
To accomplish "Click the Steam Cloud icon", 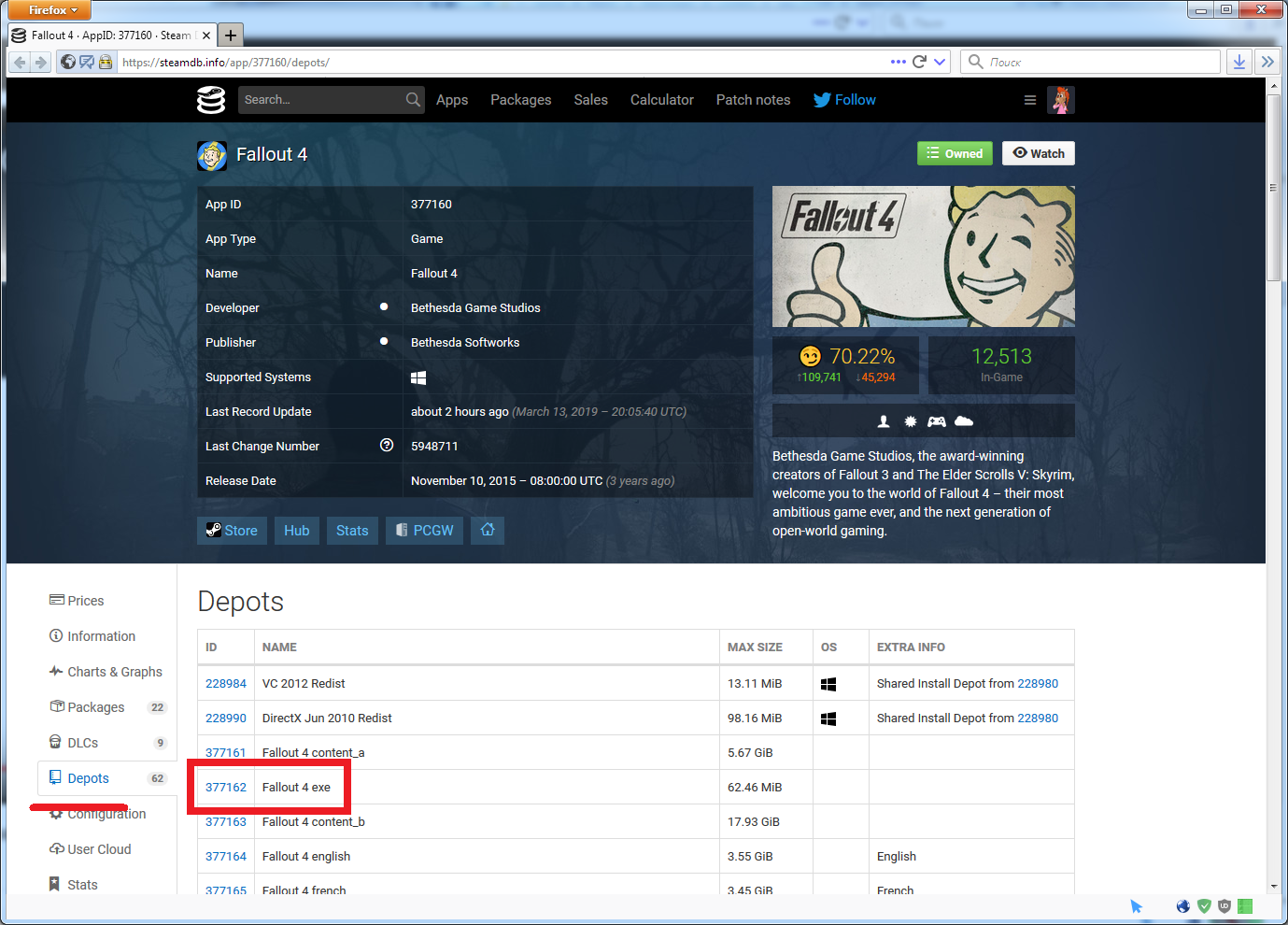I will pos(964,421).
